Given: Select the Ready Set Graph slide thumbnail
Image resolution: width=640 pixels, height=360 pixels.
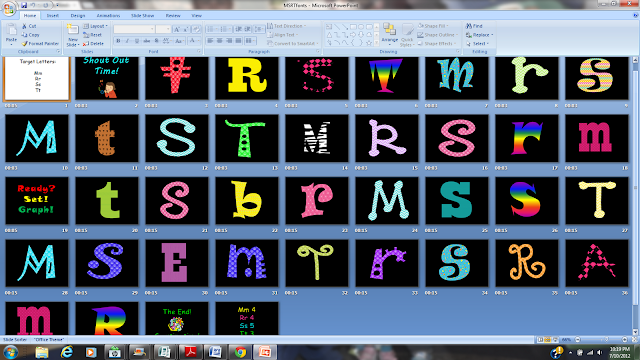Looking at the screenshot, I should 37,200.
